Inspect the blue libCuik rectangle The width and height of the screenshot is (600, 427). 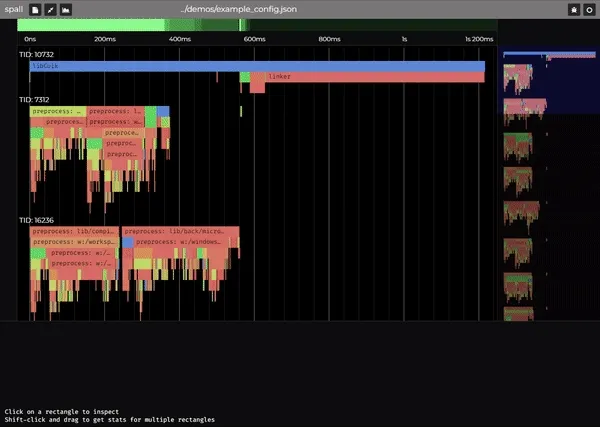click(257, 66)
